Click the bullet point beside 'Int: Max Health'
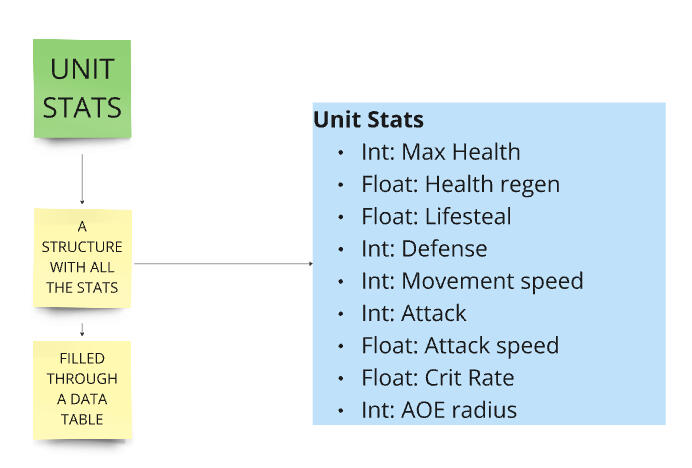This screenshot has height=468, width=692. [341, 153]
